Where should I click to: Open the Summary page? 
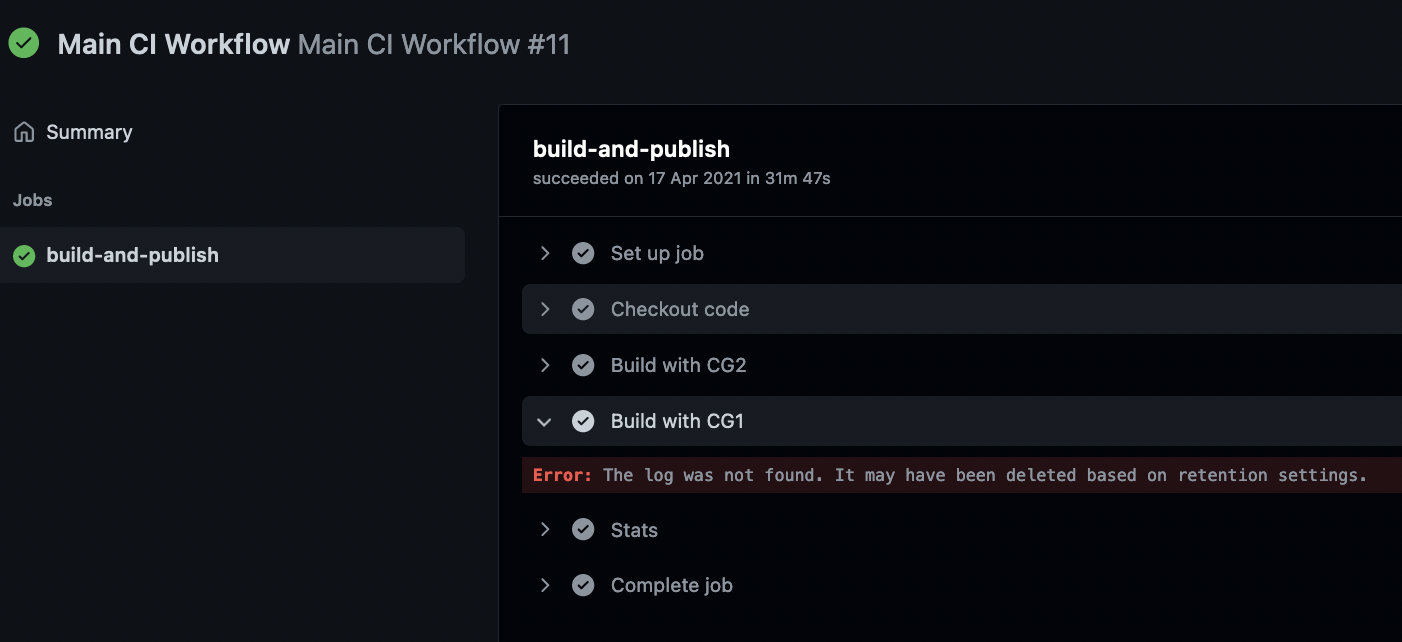point(88,131)
